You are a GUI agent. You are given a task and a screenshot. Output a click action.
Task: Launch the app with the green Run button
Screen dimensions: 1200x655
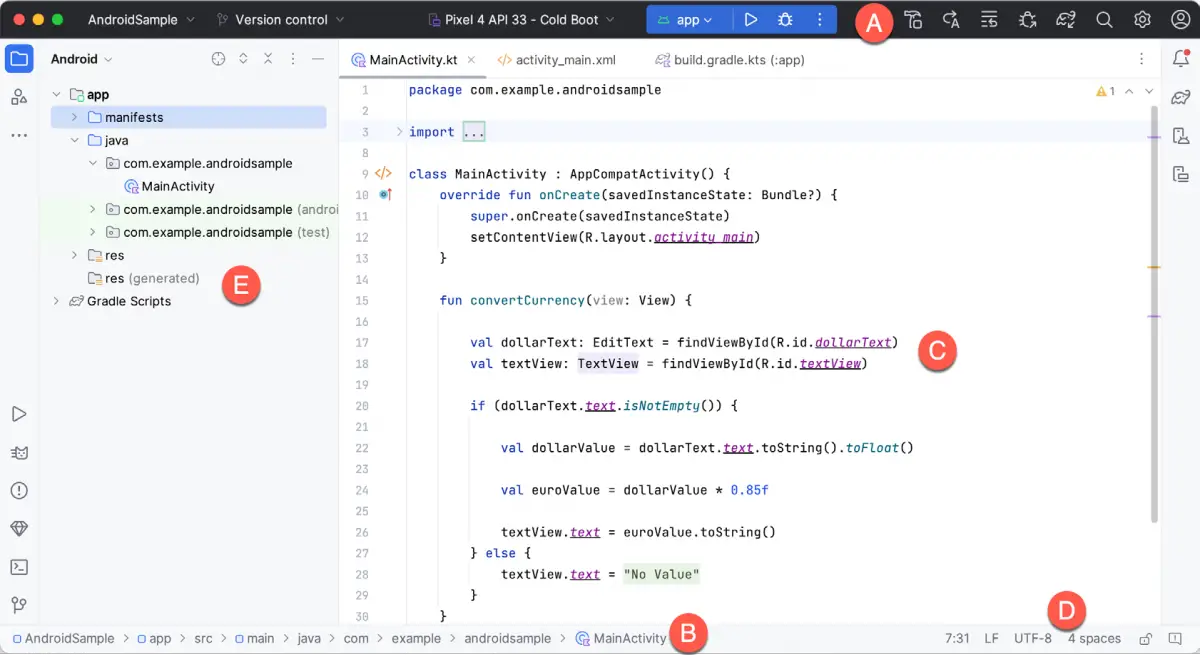click(x=751, y=19)
